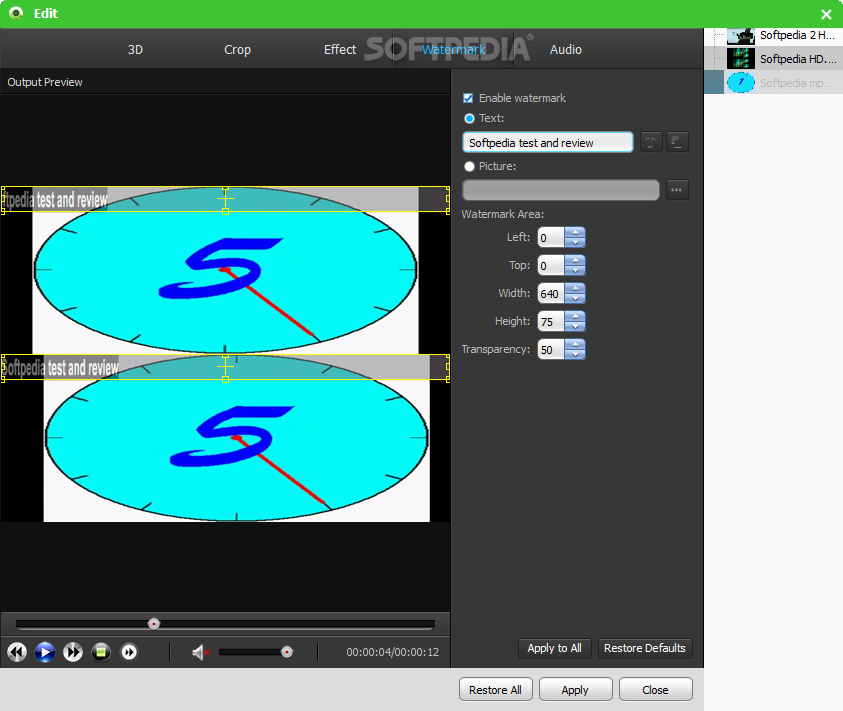
Task: Increase Transparency with the up arrow
Action: point(575,344)
